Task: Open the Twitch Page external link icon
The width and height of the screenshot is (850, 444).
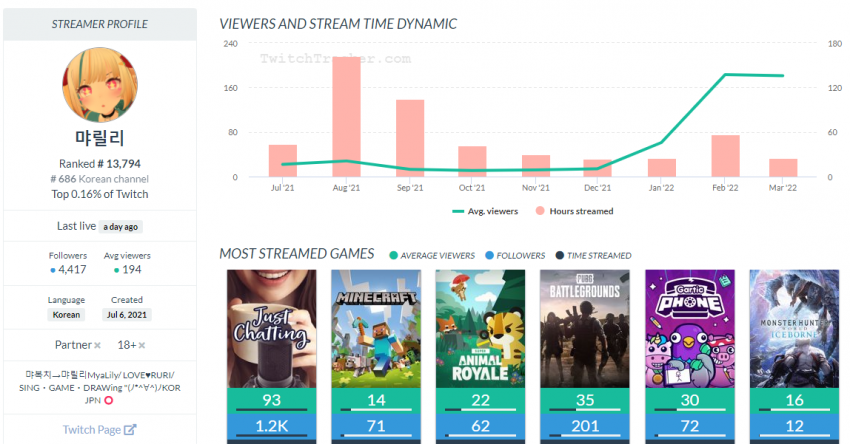Action: 130,430
